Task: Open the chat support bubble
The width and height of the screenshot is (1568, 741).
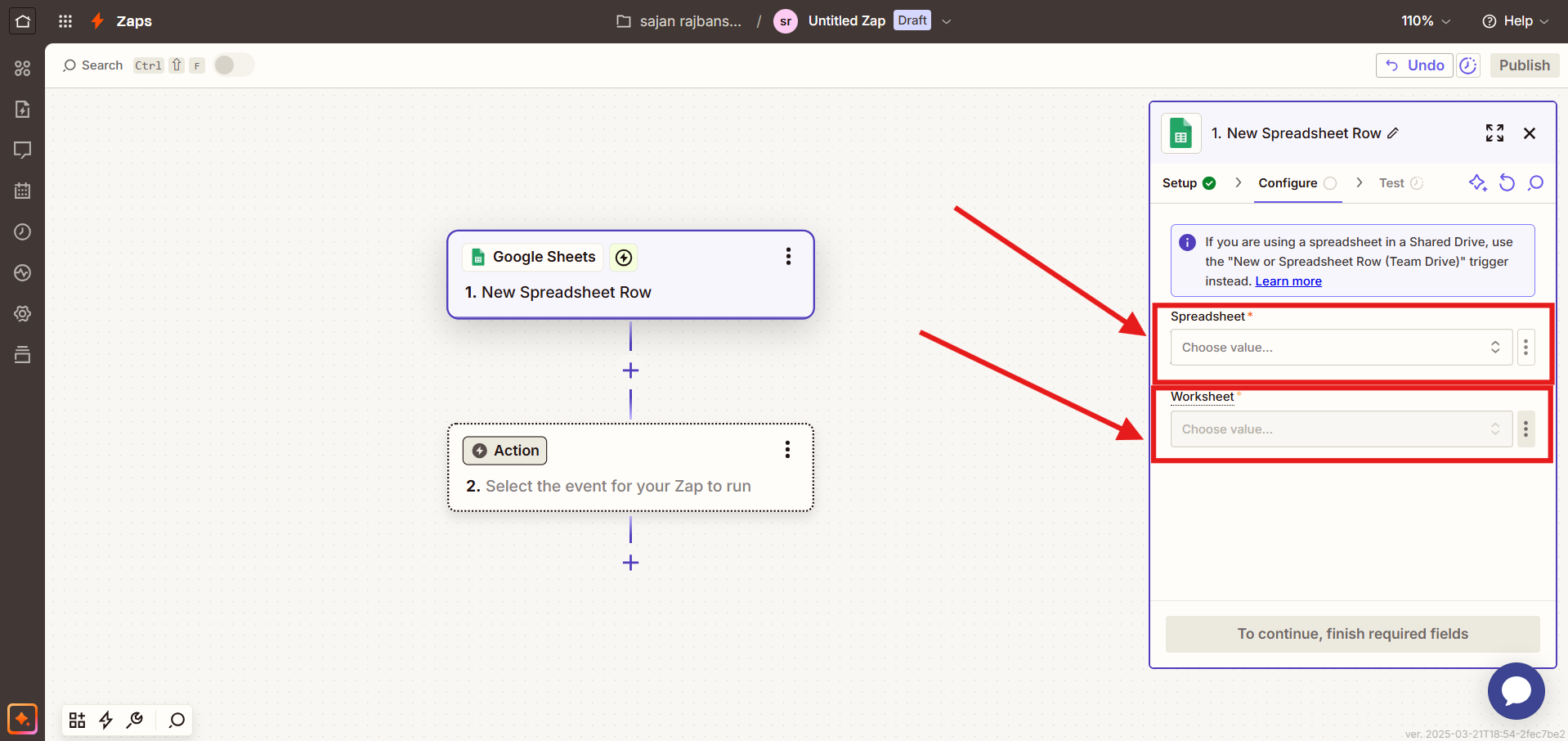Action: pos(1516,691)
